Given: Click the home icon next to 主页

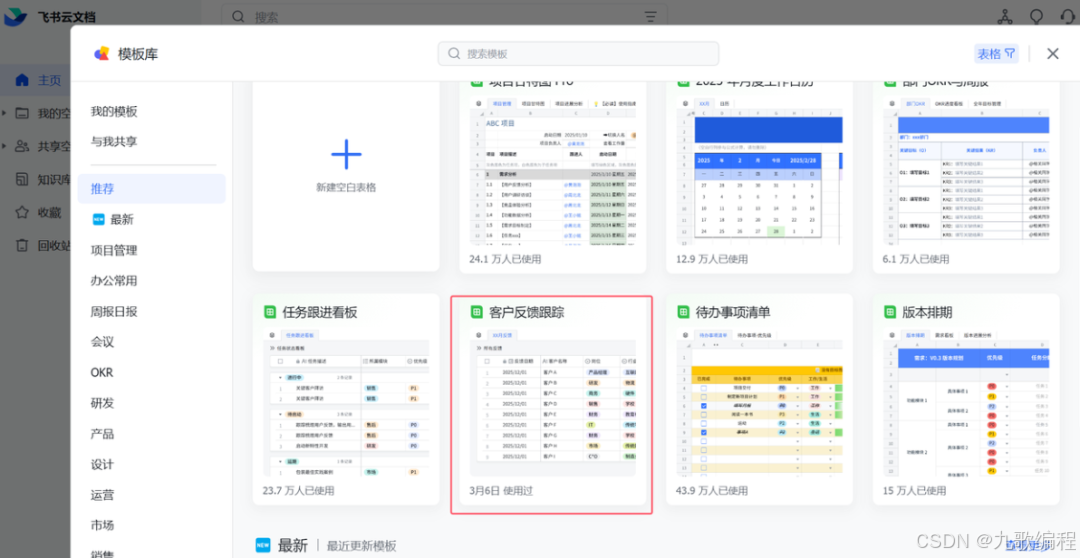Looking at the screenshot, I should [x=22, y=80].
